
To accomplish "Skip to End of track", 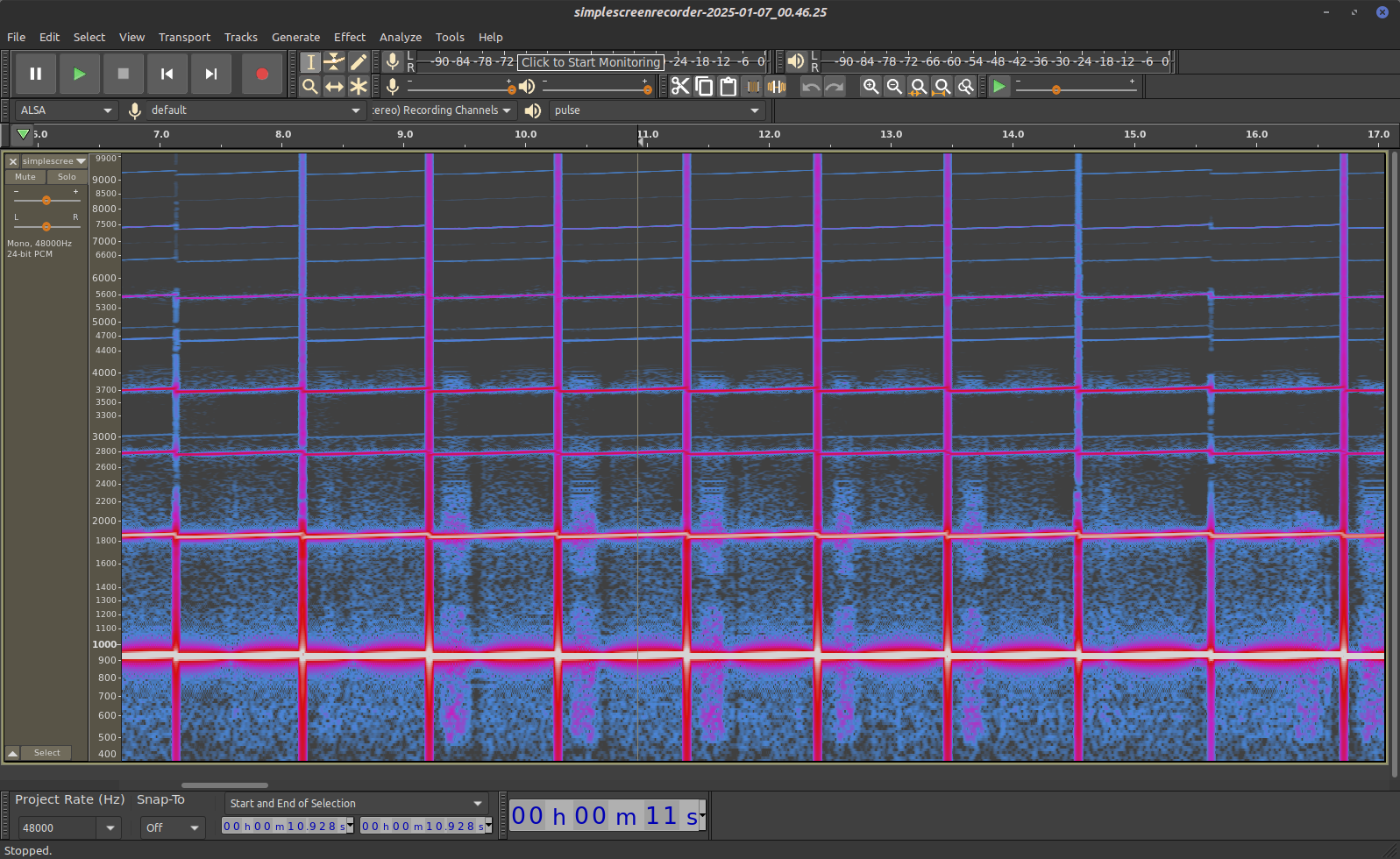I will (211, 74).
